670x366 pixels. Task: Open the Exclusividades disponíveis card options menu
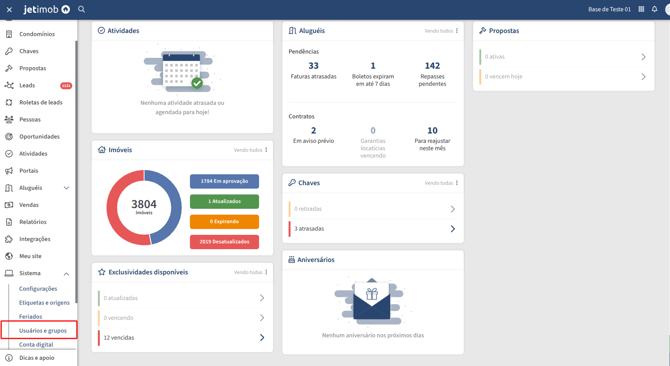click(266, 272)
